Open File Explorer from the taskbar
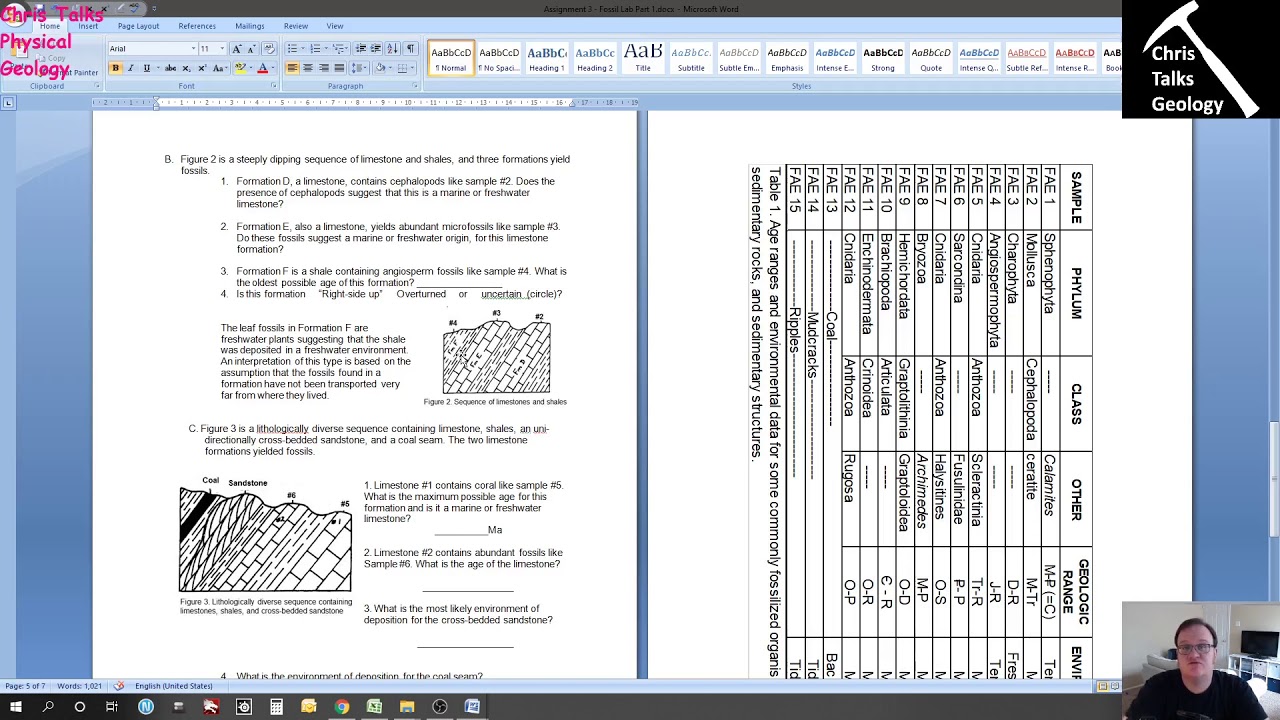This screenshot has width=1280, height=720. pos(407,707)
